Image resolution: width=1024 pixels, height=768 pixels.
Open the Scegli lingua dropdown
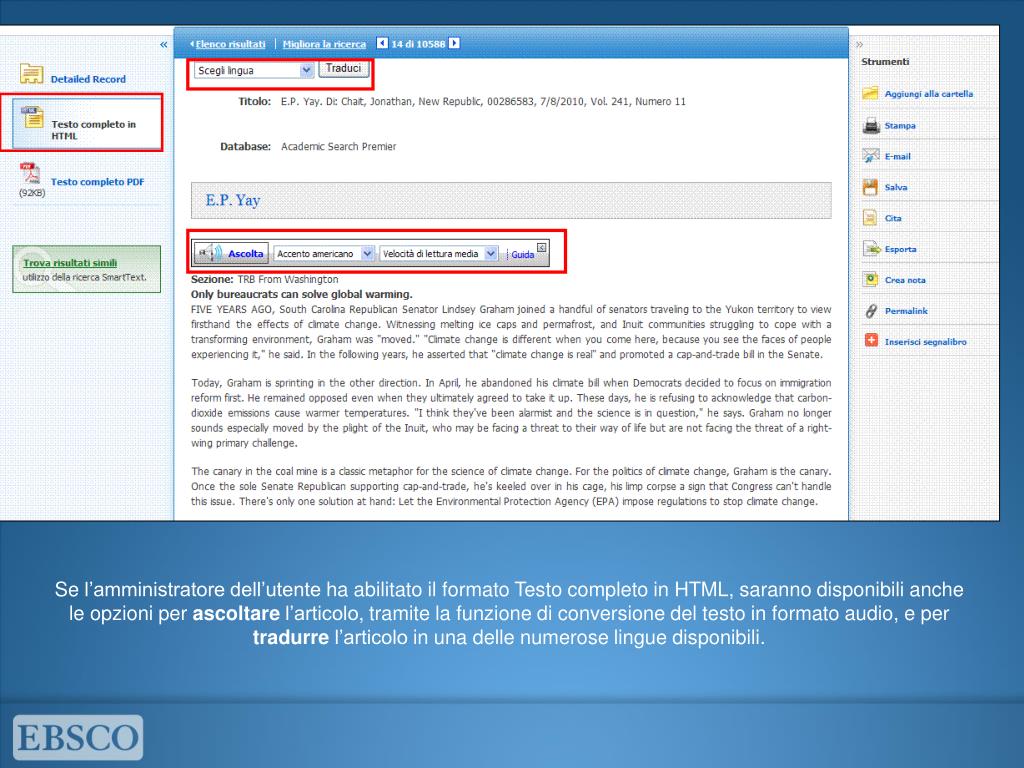tap(254, 70)
